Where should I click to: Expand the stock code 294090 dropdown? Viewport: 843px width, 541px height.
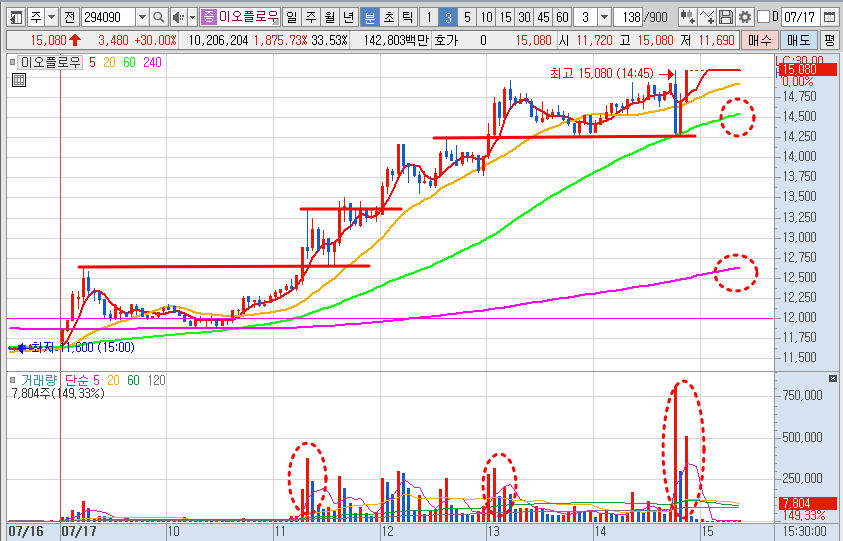coord(142,18)
